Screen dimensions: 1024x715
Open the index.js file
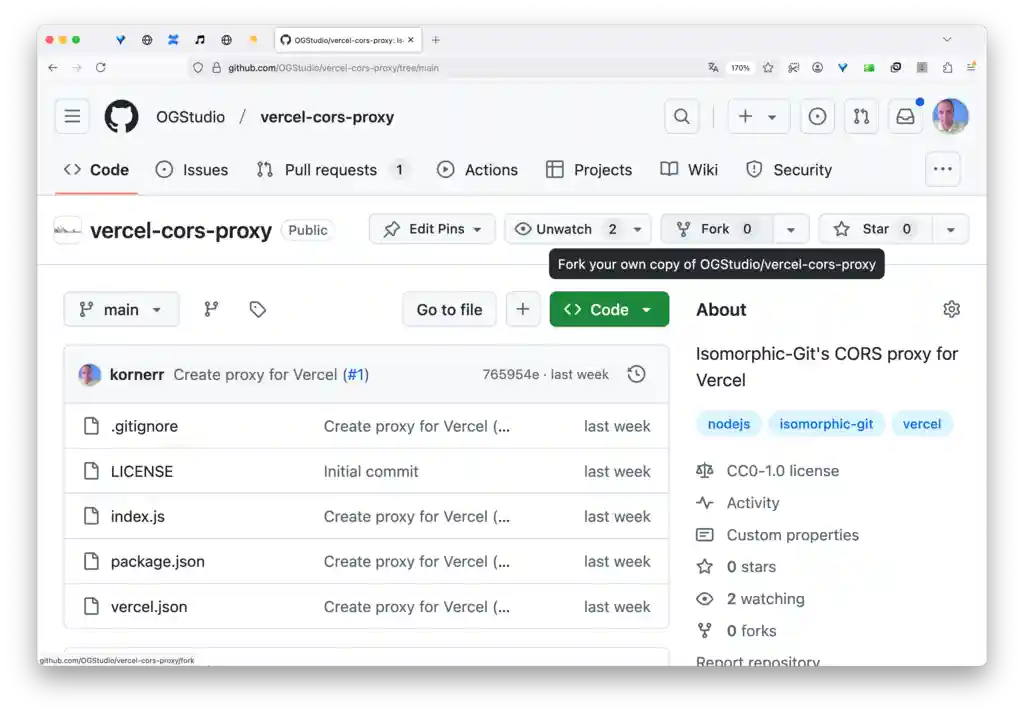click(x=138, y=516)
